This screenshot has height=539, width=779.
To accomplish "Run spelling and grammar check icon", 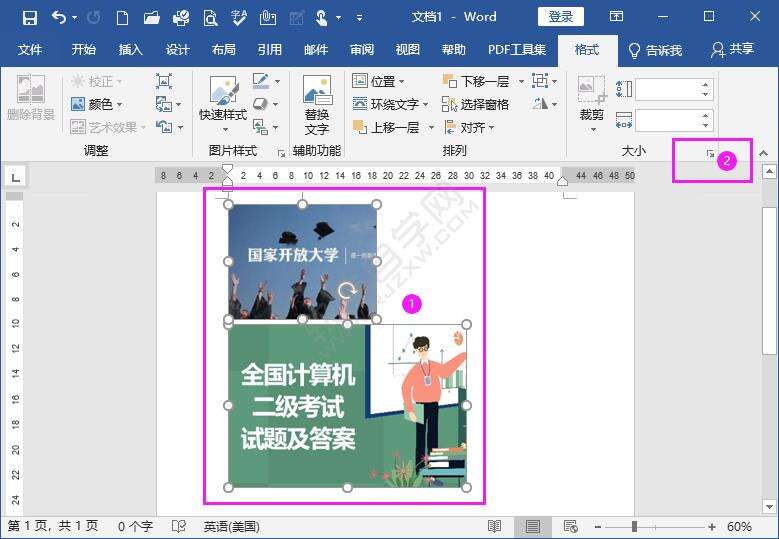I will [x=239, y=18].
